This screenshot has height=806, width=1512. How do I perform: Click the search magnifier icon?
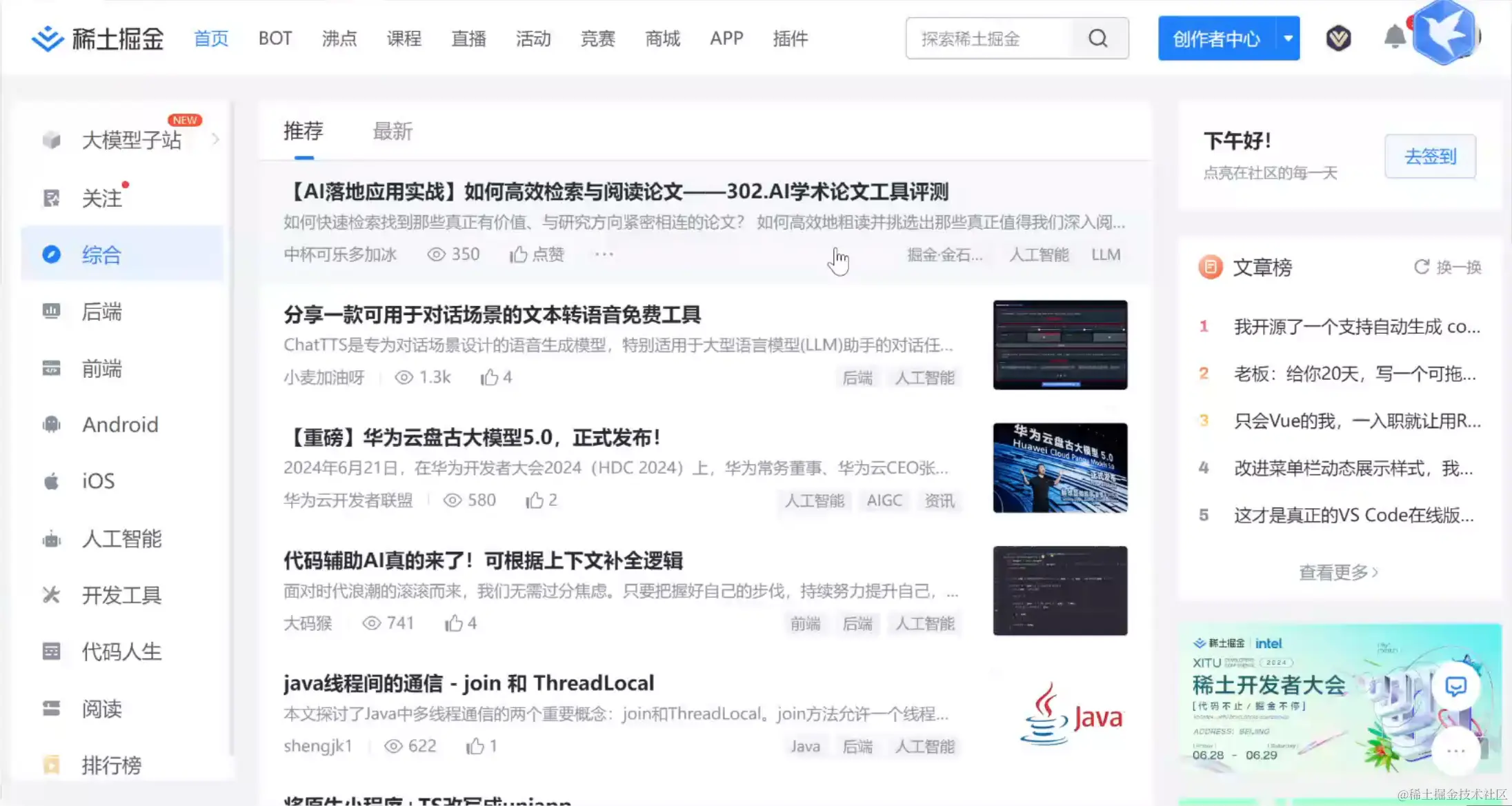1098,39
